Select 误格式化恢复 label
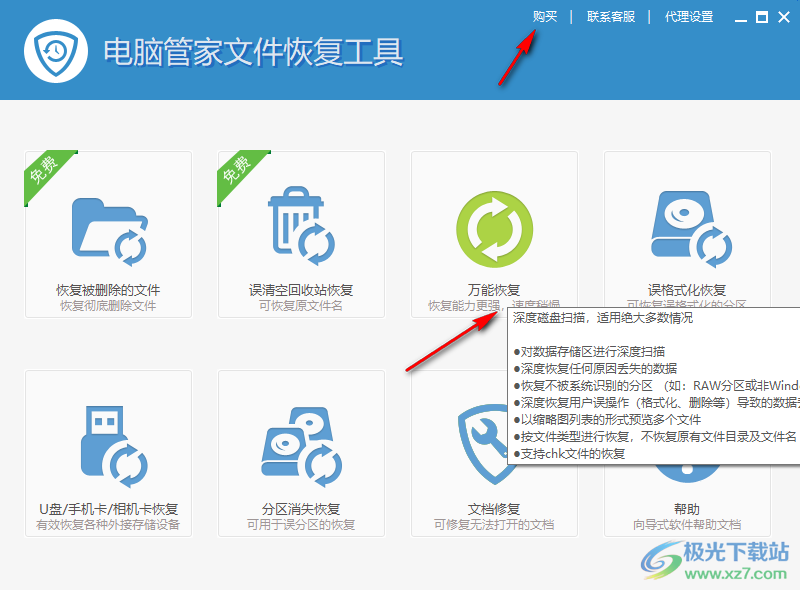 point(687,290)
